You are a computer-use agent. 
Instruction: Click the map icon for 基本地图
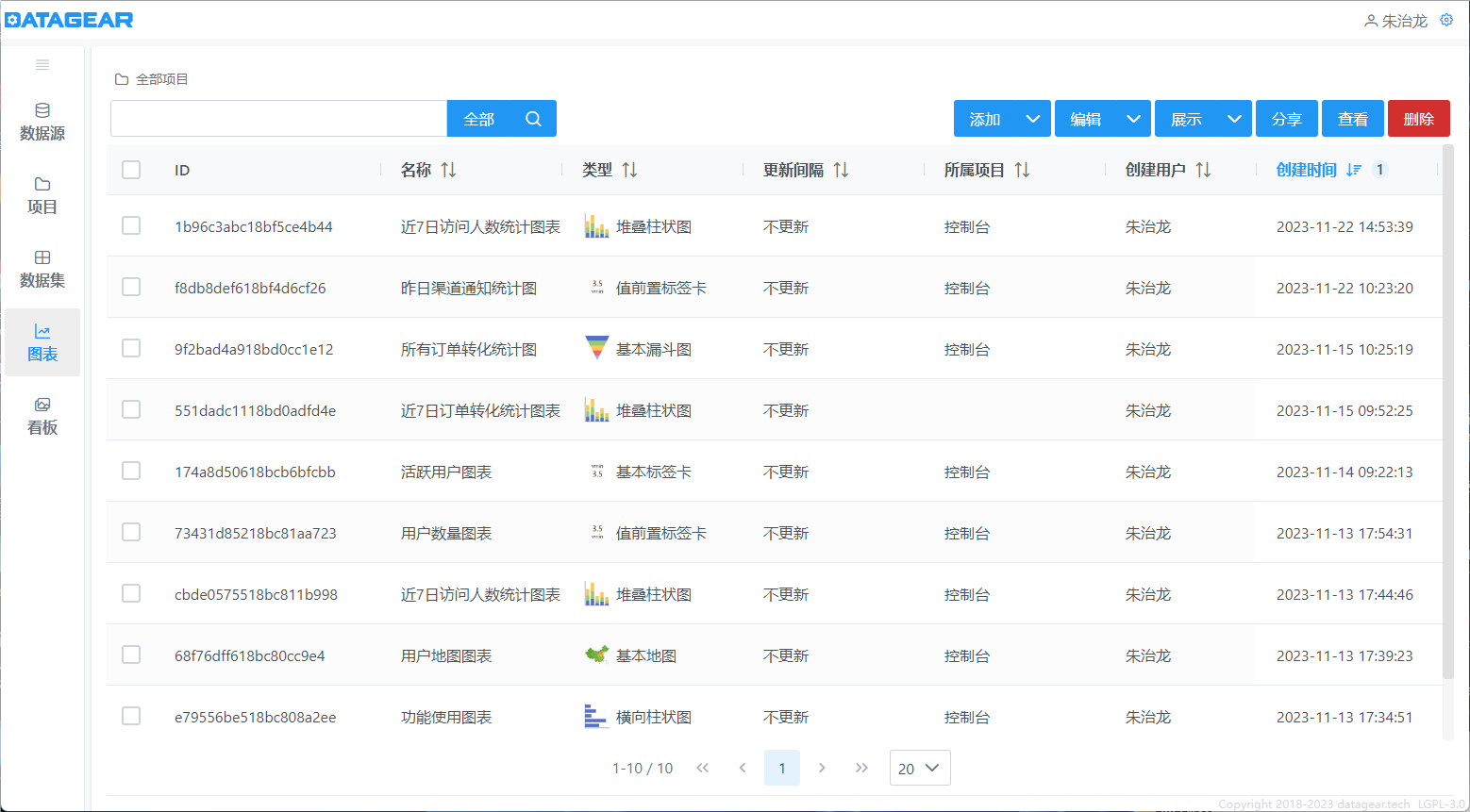tap(596, 655)
